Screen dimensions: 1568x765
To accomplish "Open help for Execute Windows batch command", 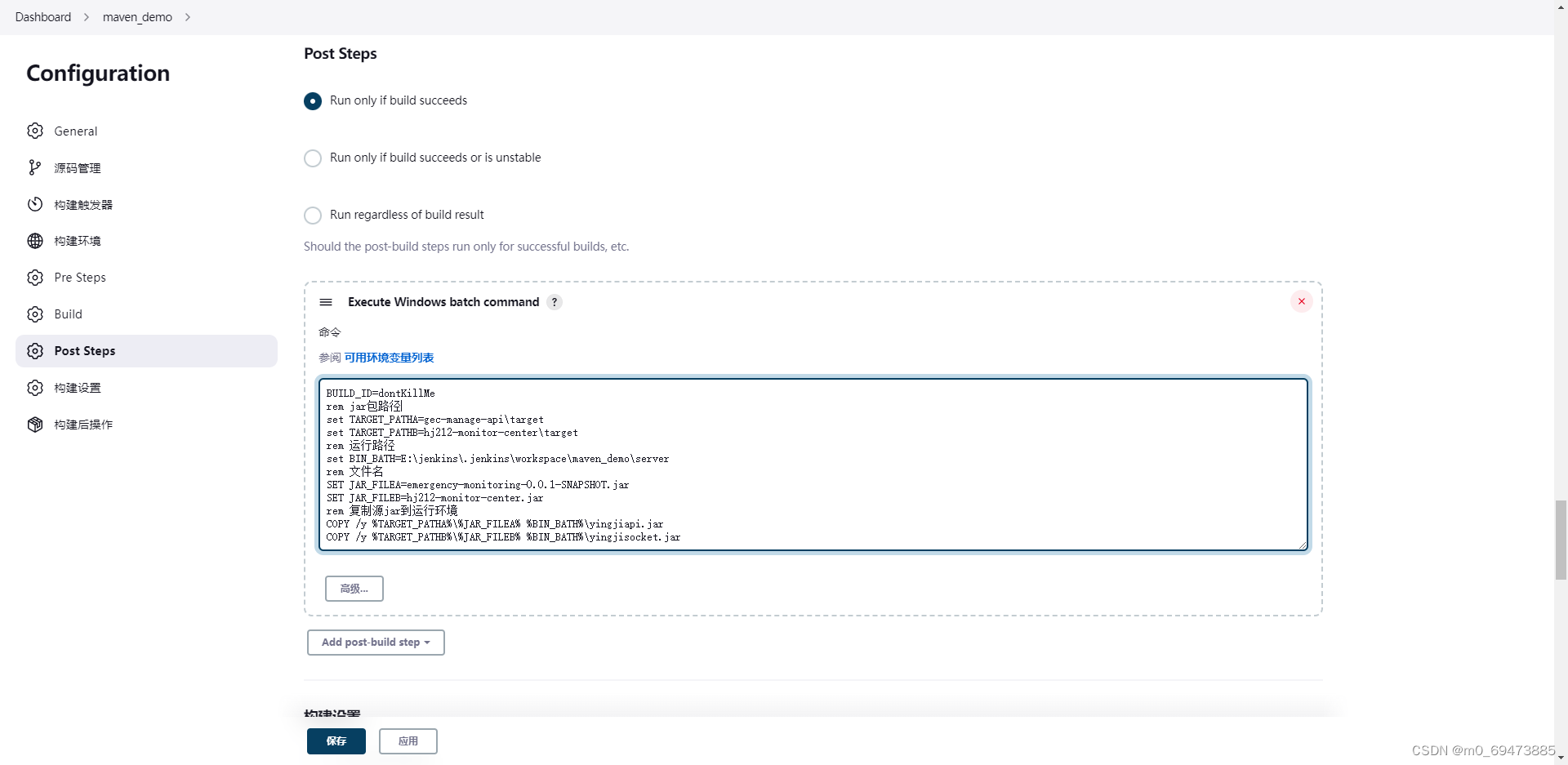I will (555, 301).
